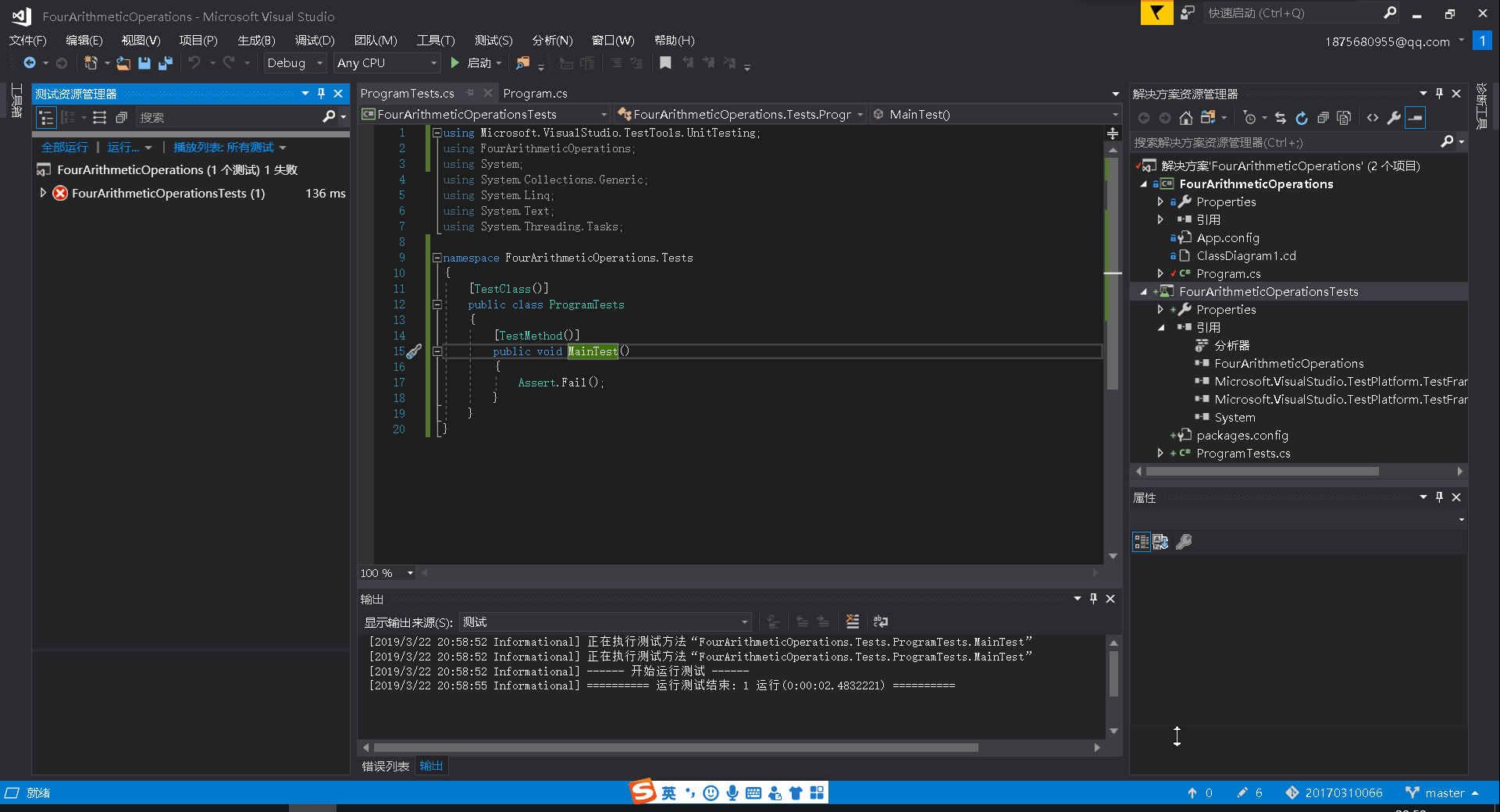Toggle word wrap in Output panel

[x=881, y=621]
